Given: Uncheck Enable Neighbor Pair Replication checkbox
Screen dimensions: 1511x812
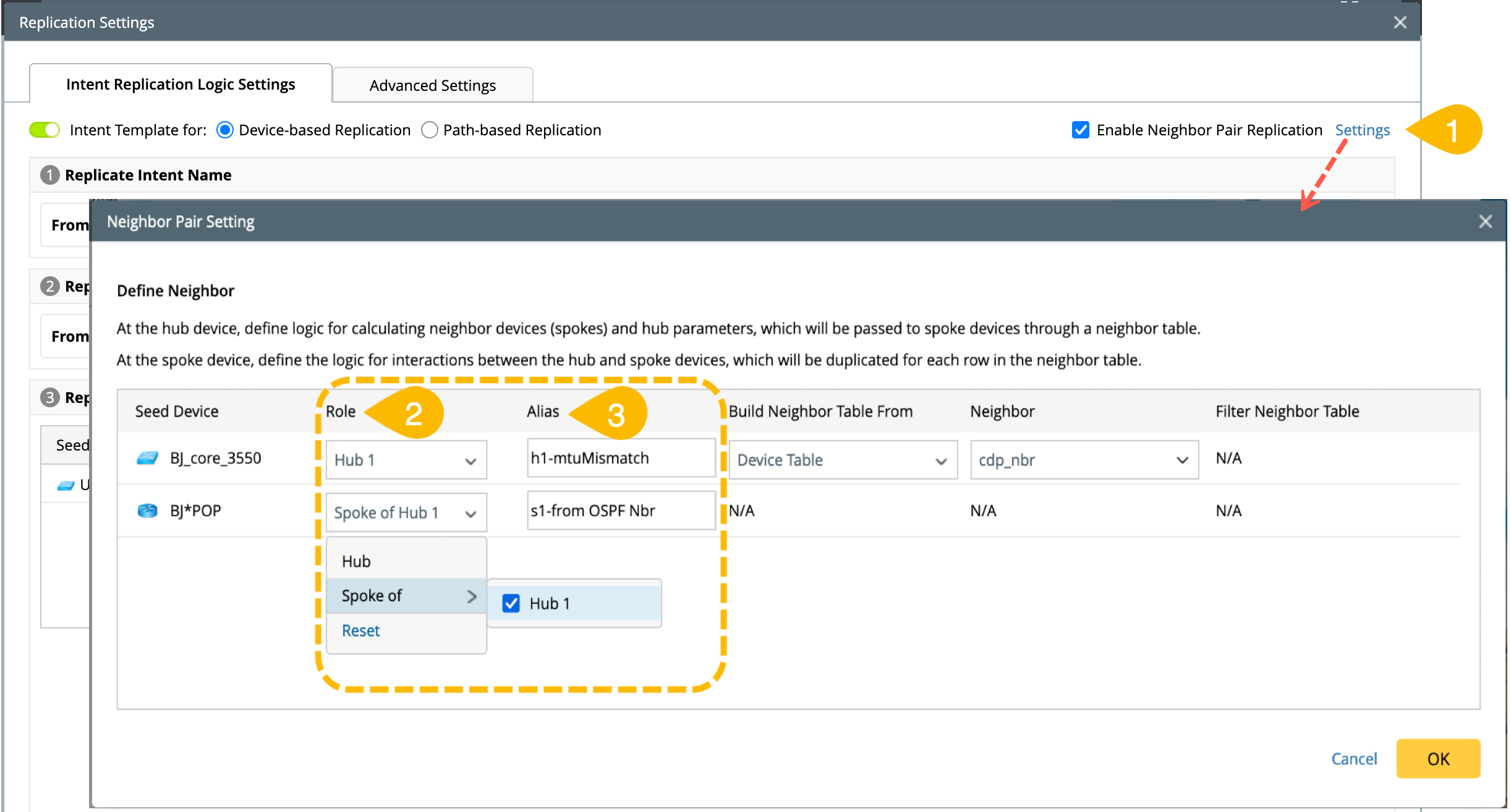Looking at the screenshot, I should click(1080, 130).
